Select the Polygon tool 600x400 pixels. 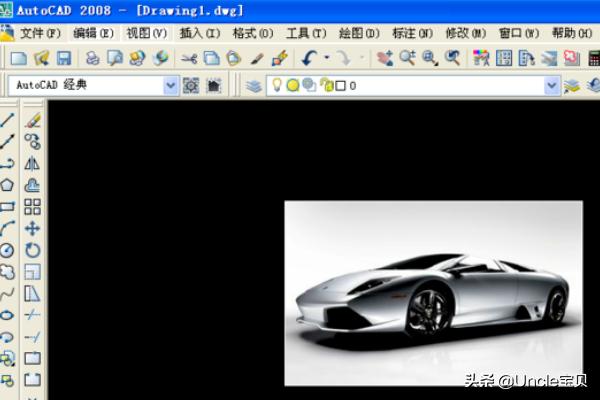tap(7, 185)
